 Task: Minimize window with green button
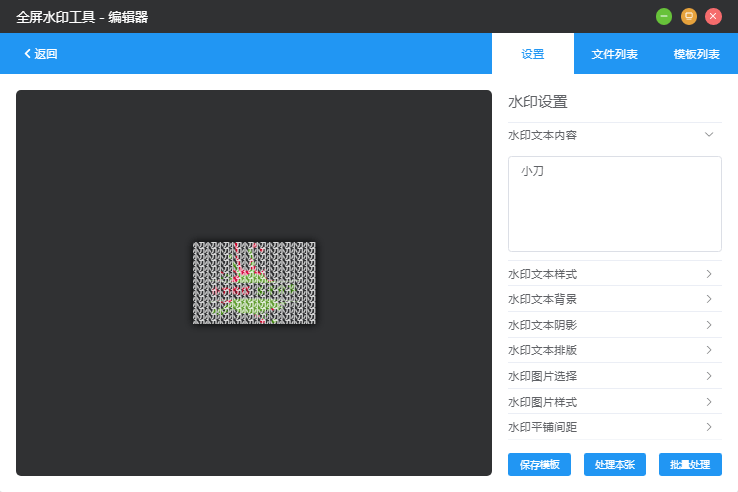(664, 16)
